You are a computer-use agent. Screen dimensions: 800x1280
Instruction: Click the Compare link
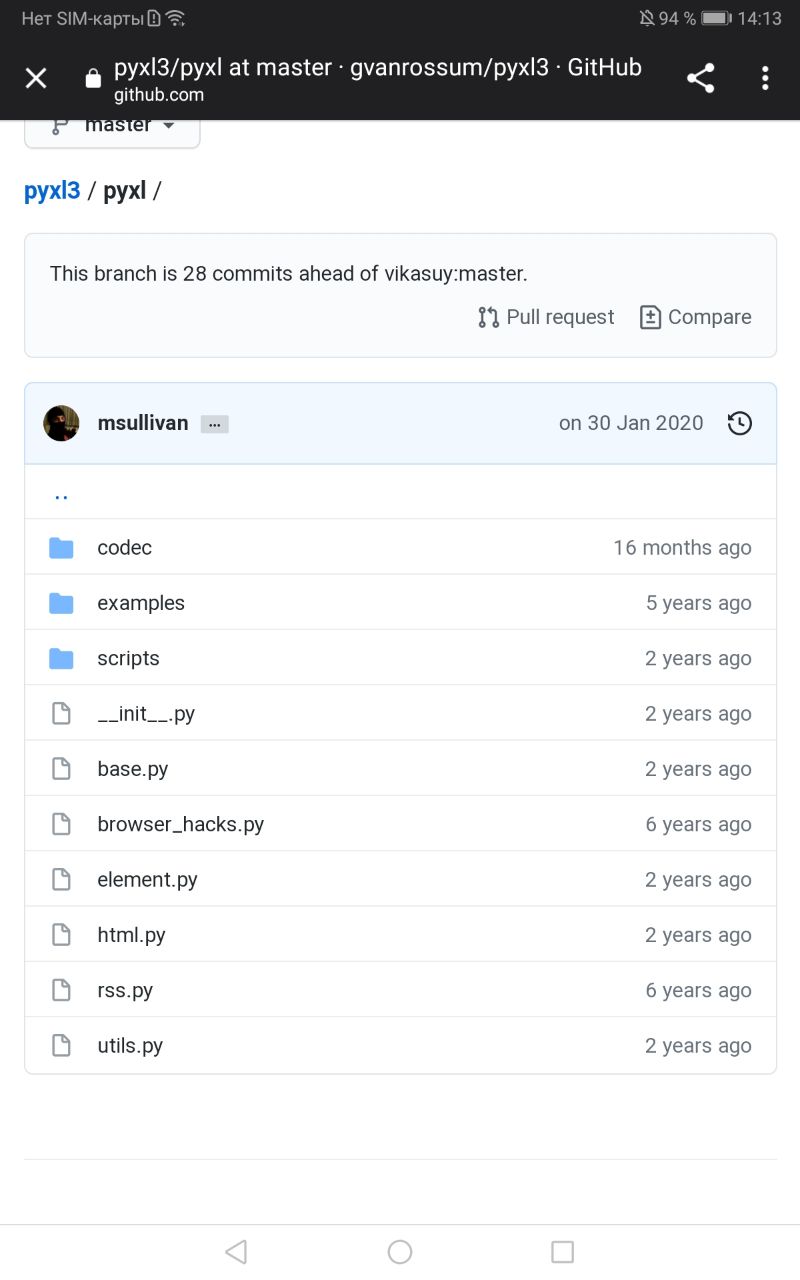point(695,317)
